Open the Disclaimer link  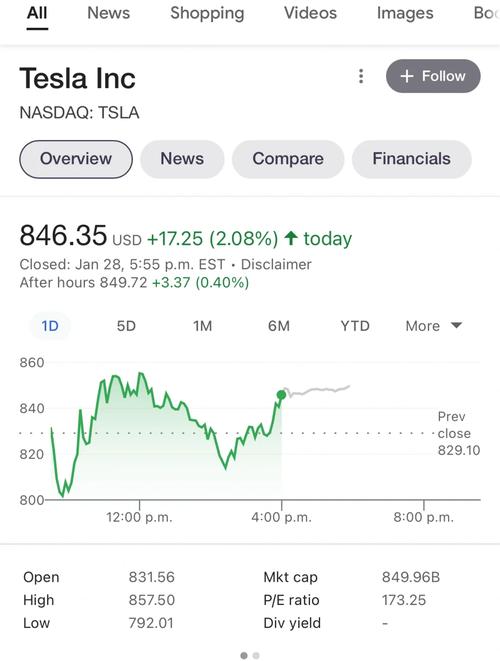pos(276,264)
